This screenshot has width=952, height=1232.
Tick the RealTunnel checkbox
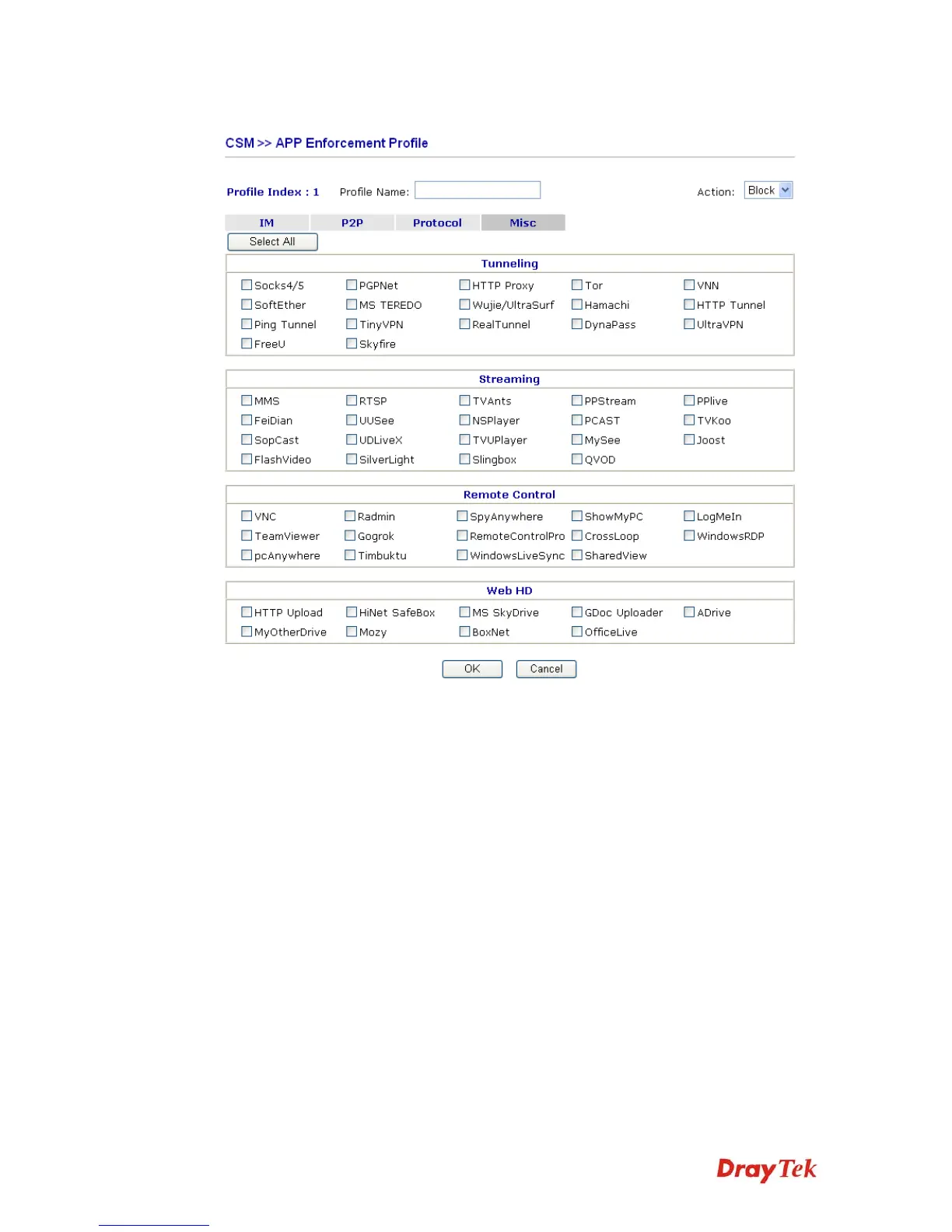pos(464,324)
